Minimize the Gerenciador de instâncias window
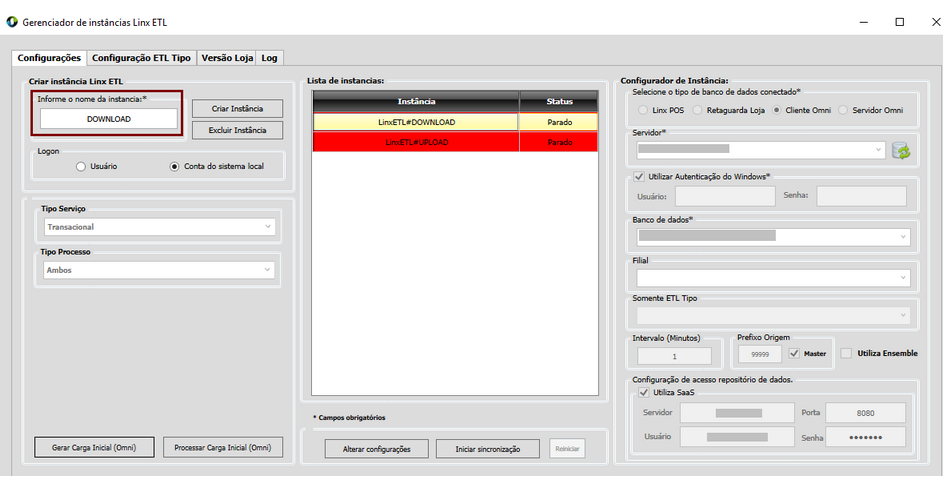Image resolution: width=944 pixels, height=477 pixels. point(865,22)
